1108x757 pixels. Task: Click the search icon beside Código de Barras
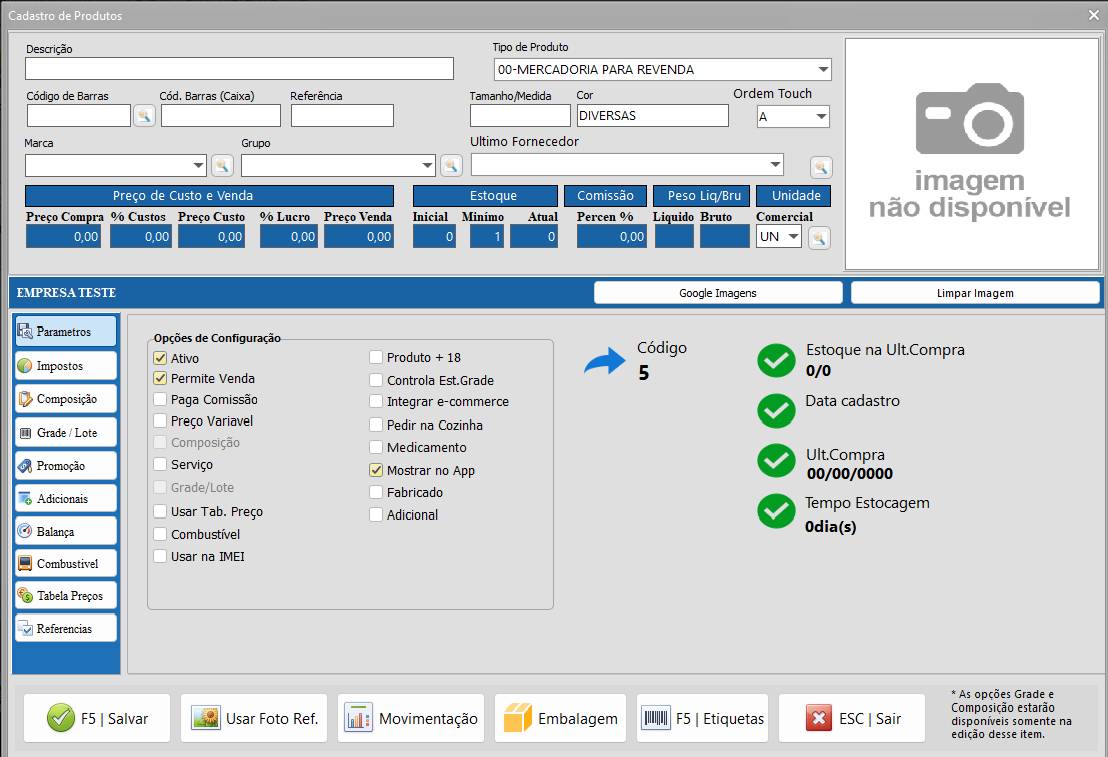tap(144, 115)
